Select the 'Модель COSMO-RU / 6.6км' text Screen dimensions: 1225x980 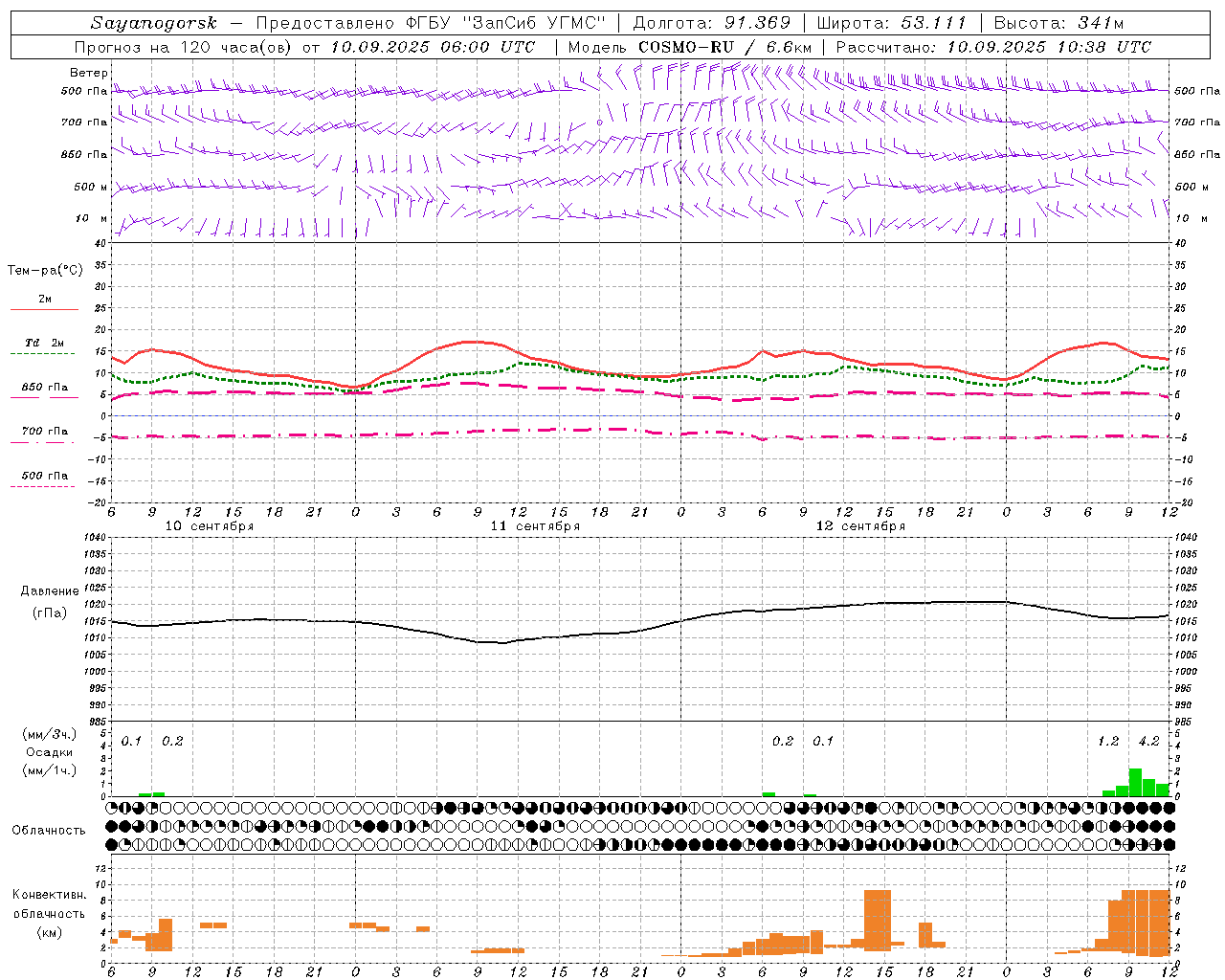tap(690, 47)
